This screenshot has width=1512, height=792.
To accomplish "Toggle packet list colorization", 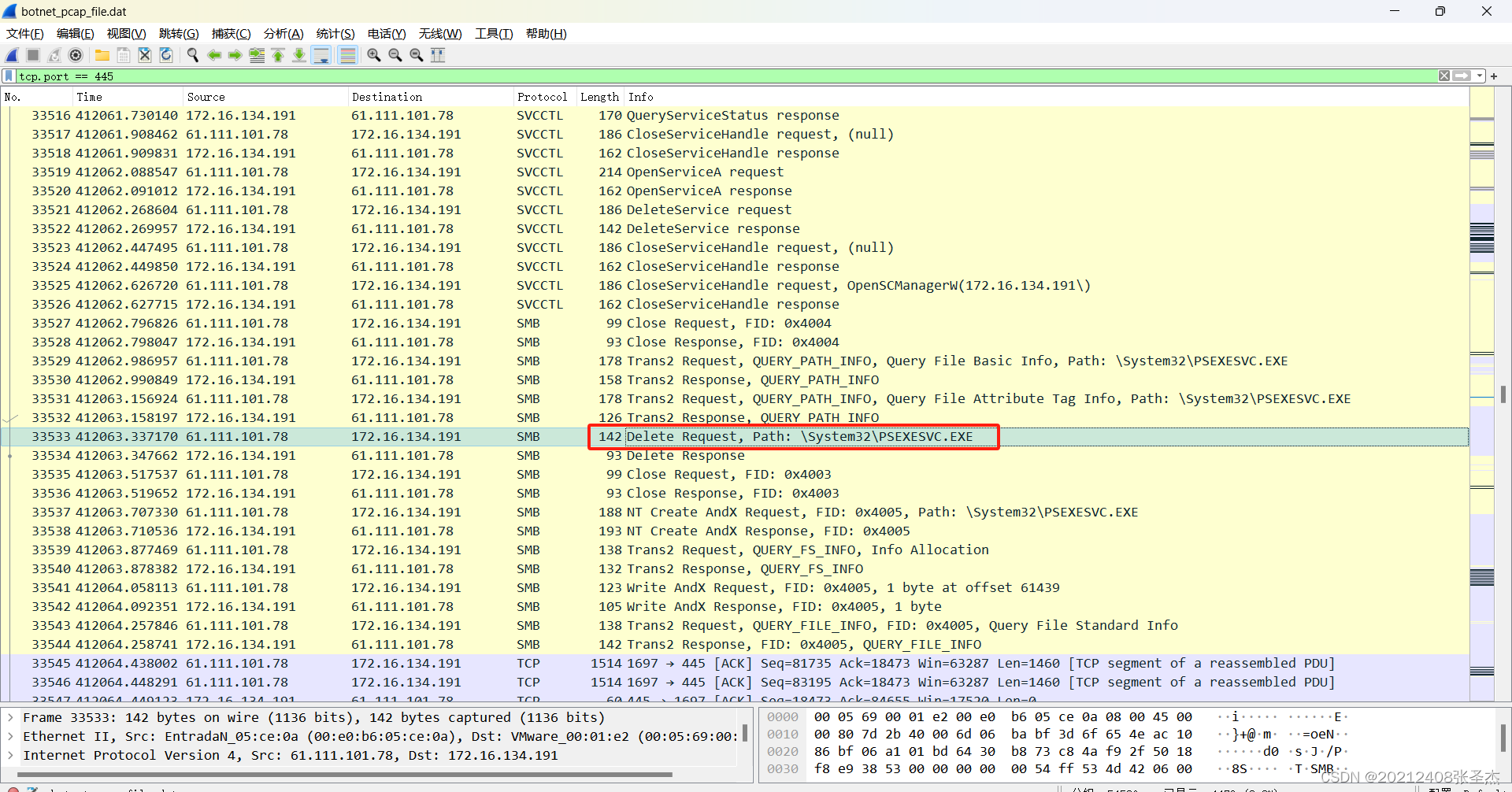I will (347, 55).
